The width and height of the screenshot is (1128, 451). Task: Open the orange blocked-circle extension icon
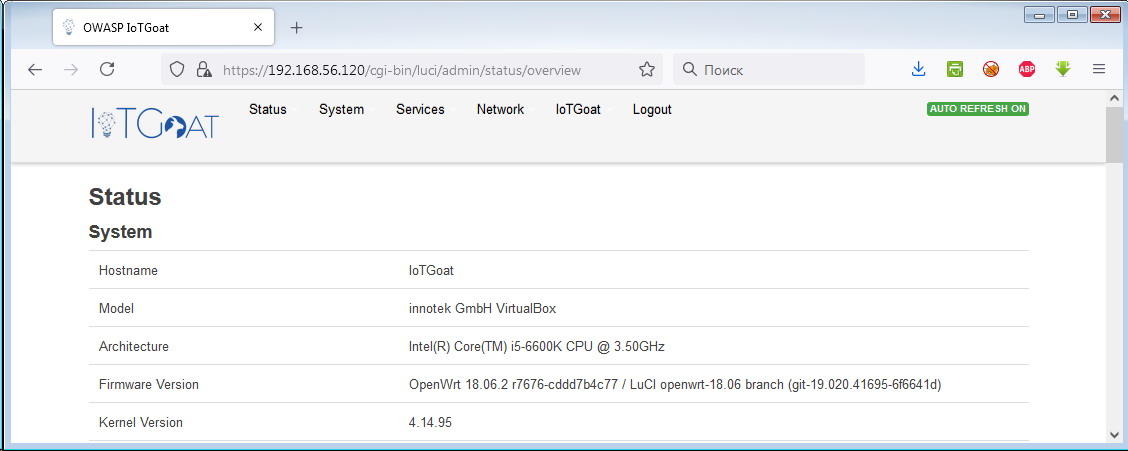(x=991, y=69)
